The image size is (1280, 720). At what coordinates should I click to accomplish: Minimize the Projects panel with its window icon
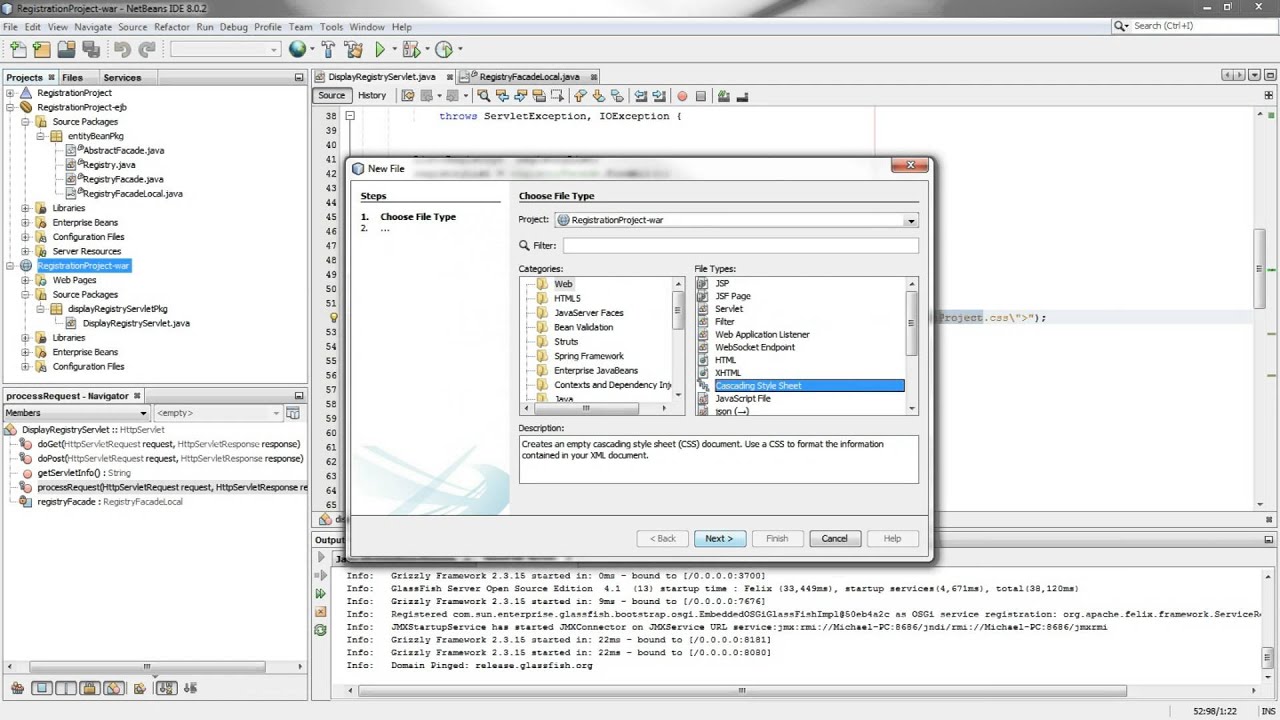(x=298, y=77)
